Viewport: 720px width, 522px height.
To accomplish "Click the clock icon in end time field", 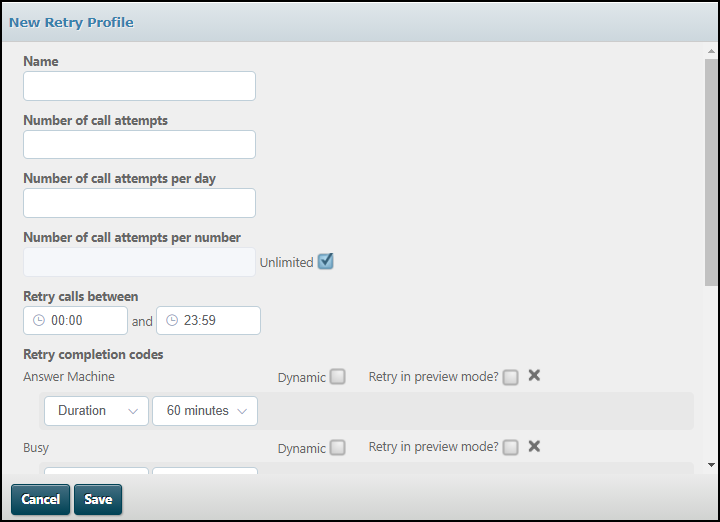I will tap(172, 321).
